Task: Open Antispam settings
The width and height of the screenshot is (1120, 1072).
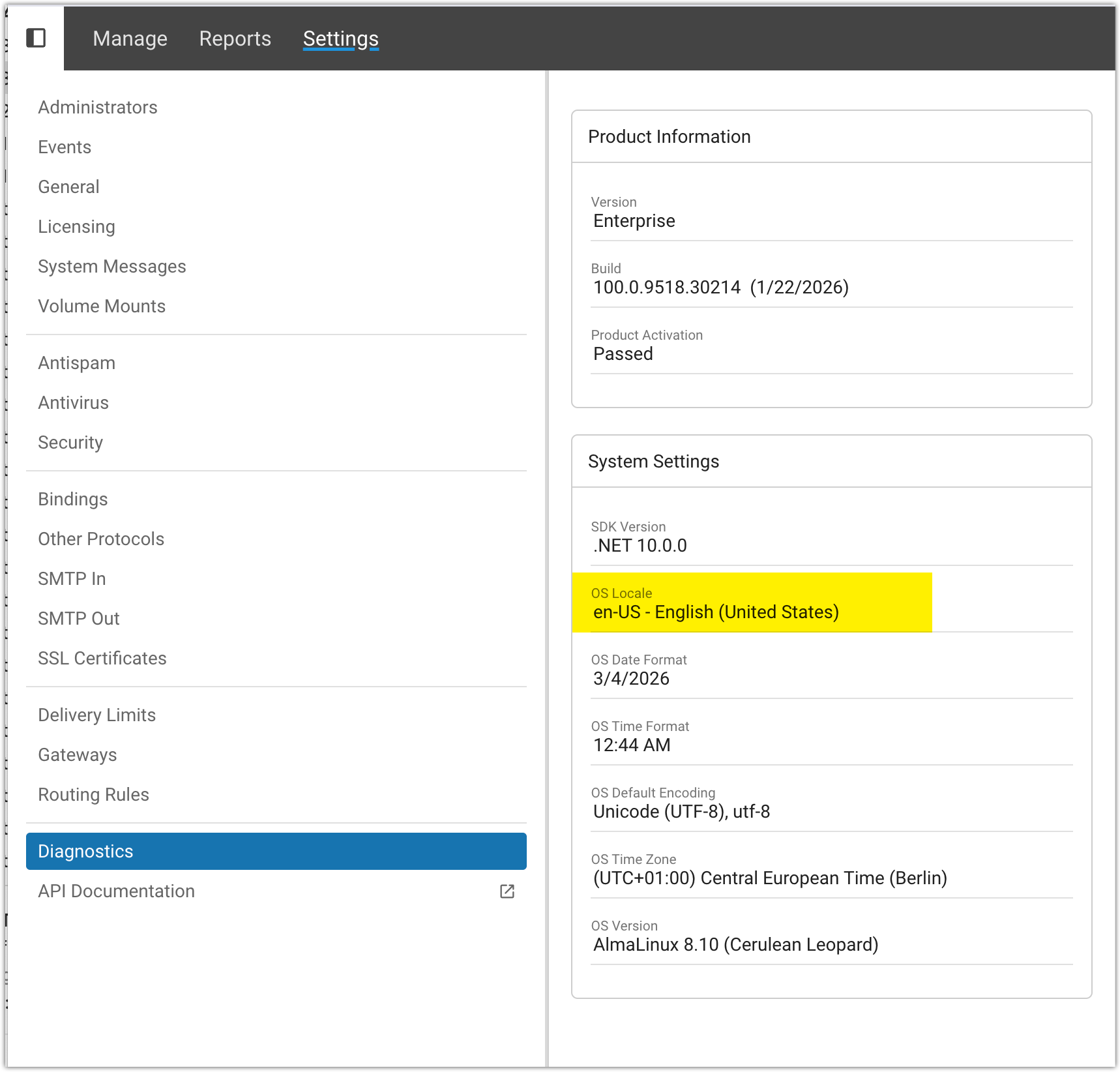Action: click(76, 363)
